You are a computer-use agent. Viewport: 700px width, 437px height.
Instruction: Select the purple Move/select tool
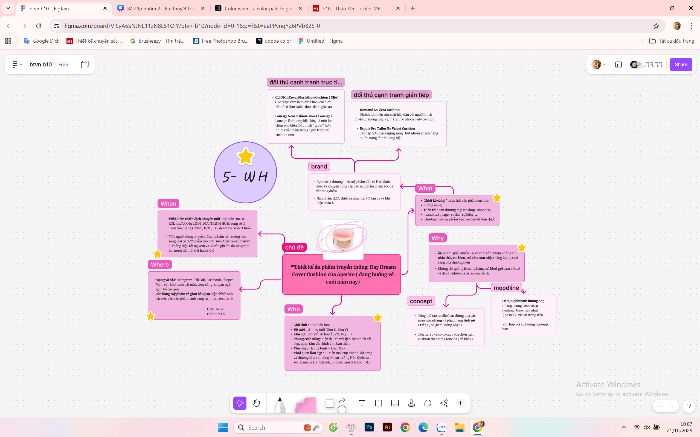pos(240,404)
